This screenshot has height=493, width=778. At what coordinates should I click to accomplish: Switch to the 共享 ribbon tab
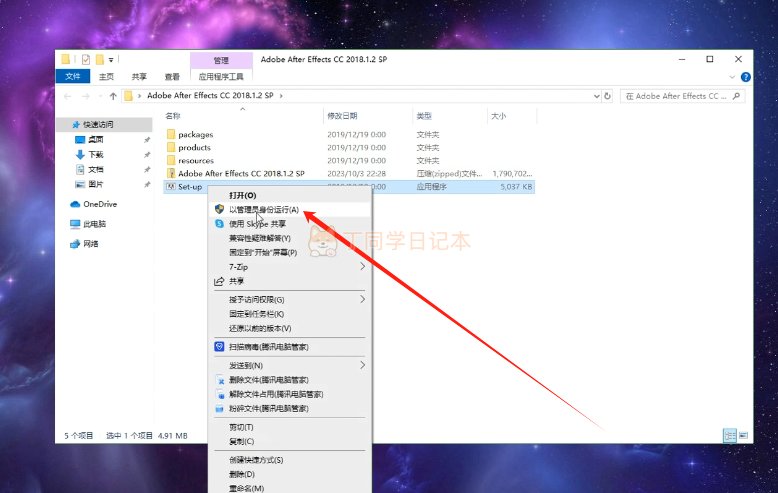tap(139, 76)
